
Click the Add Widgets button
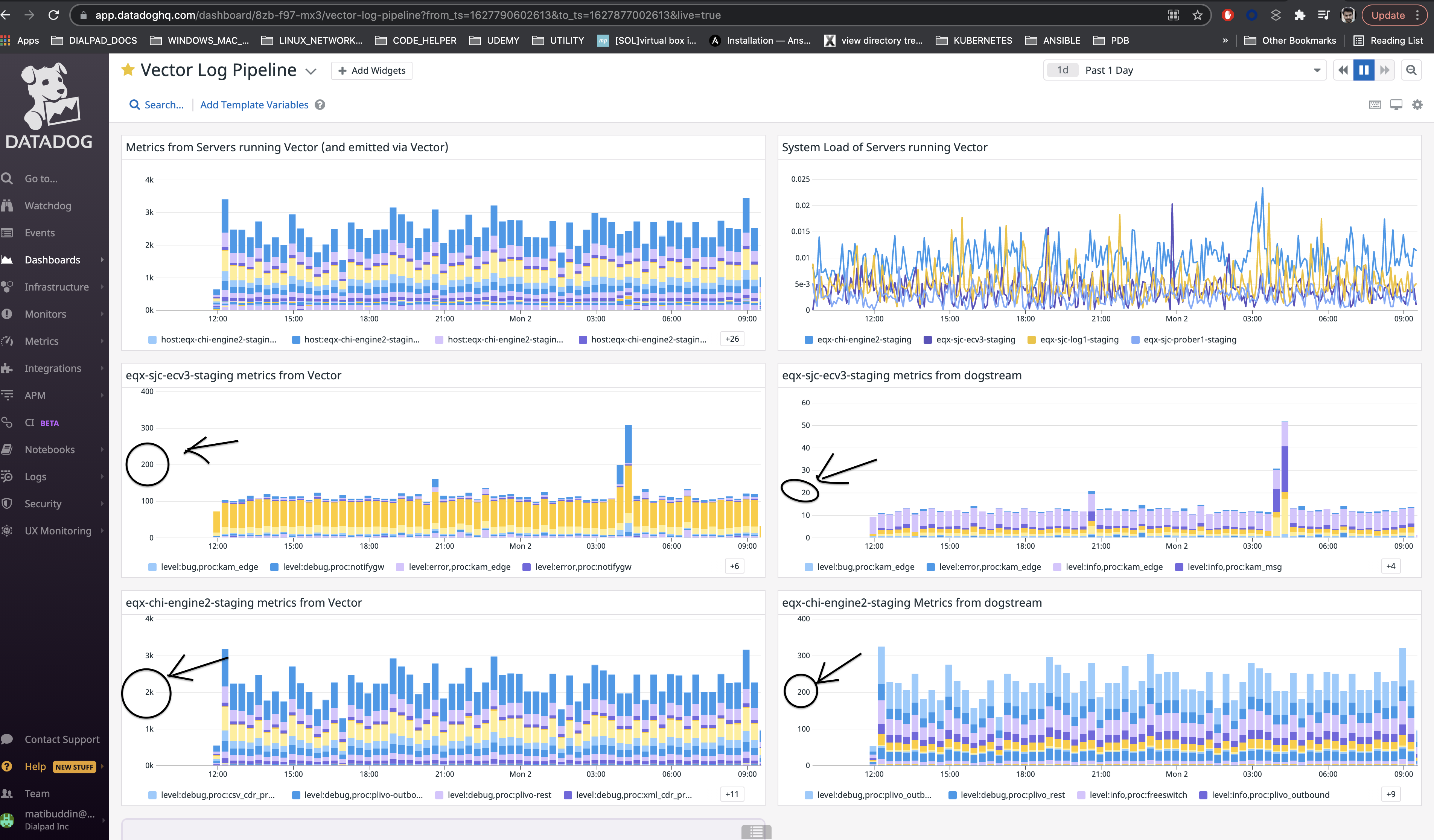[x=371, y=70]
